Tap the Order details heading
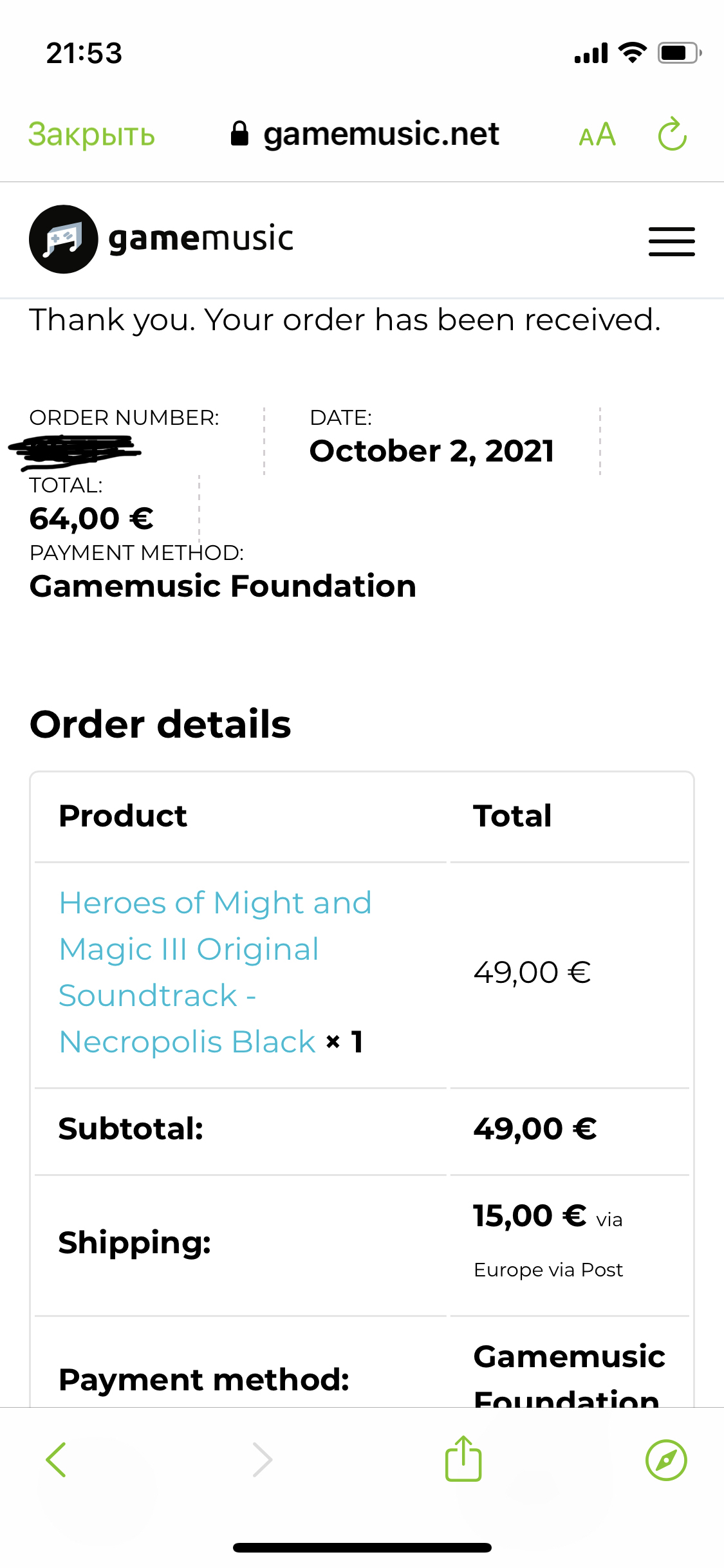This screenshot has height=1568, width=724. pos(160,724)
